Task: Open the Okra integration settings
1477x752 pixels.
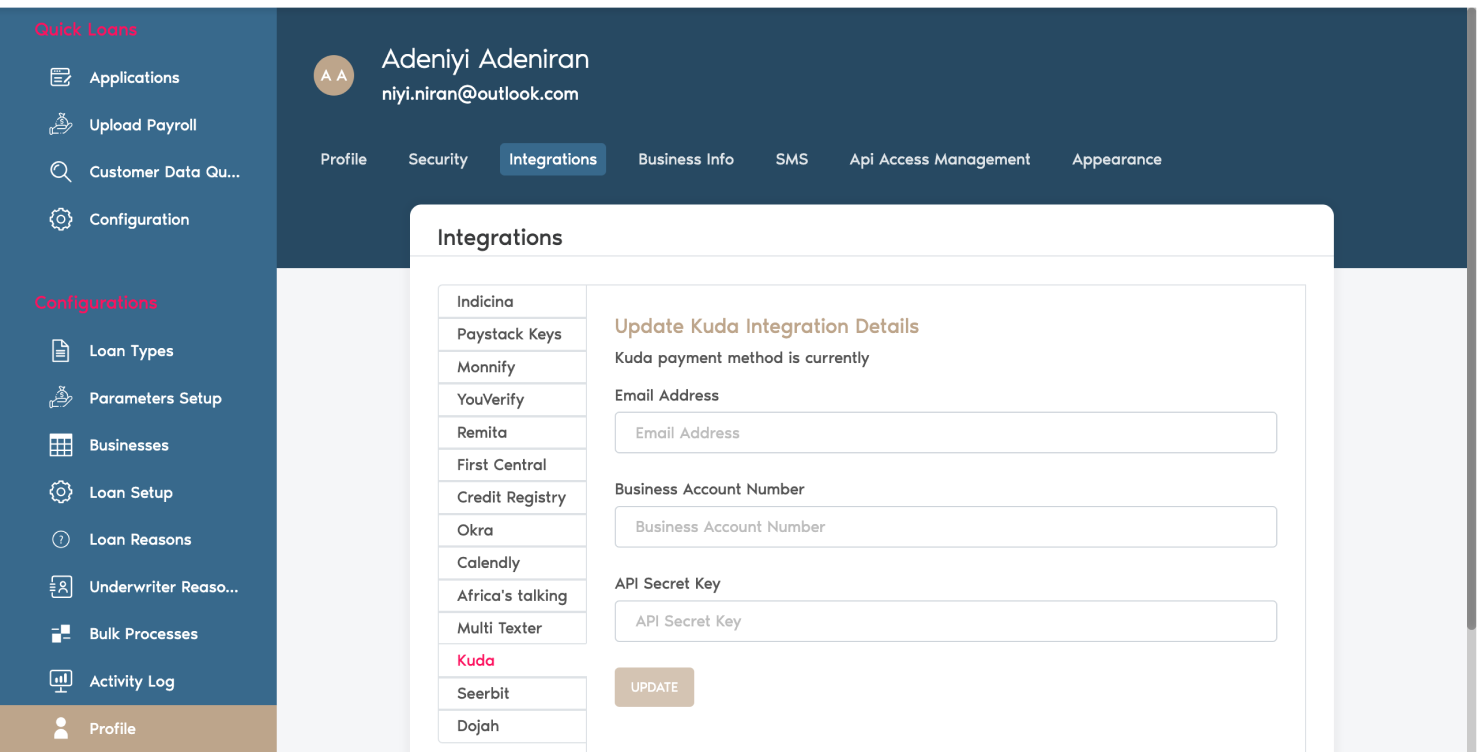Action: tap(512, 529)
